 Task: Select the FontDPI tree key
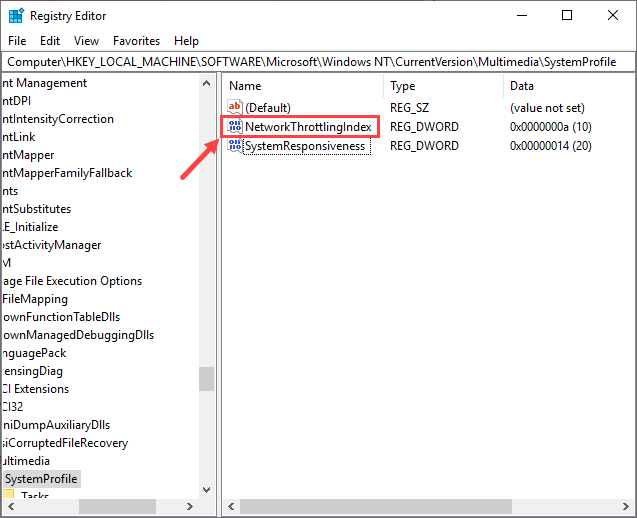coord(16,101)
